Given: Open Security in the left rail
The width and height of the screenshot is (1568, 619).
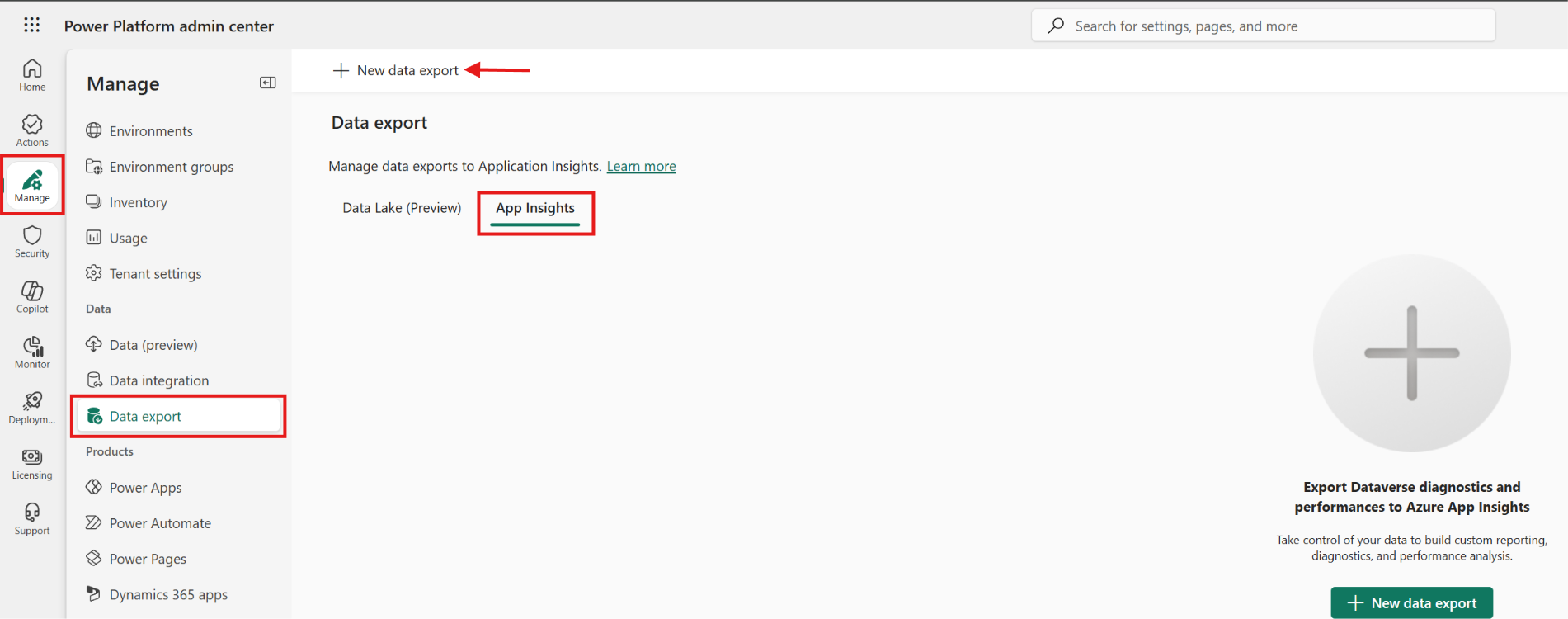Looking at the screenshot, I should click(x=32, y=242).
